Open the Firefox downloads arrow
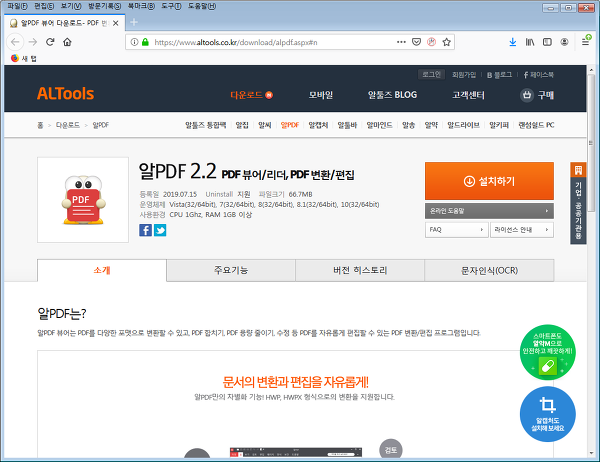This screenshot has height=462, width=600. 513,42
